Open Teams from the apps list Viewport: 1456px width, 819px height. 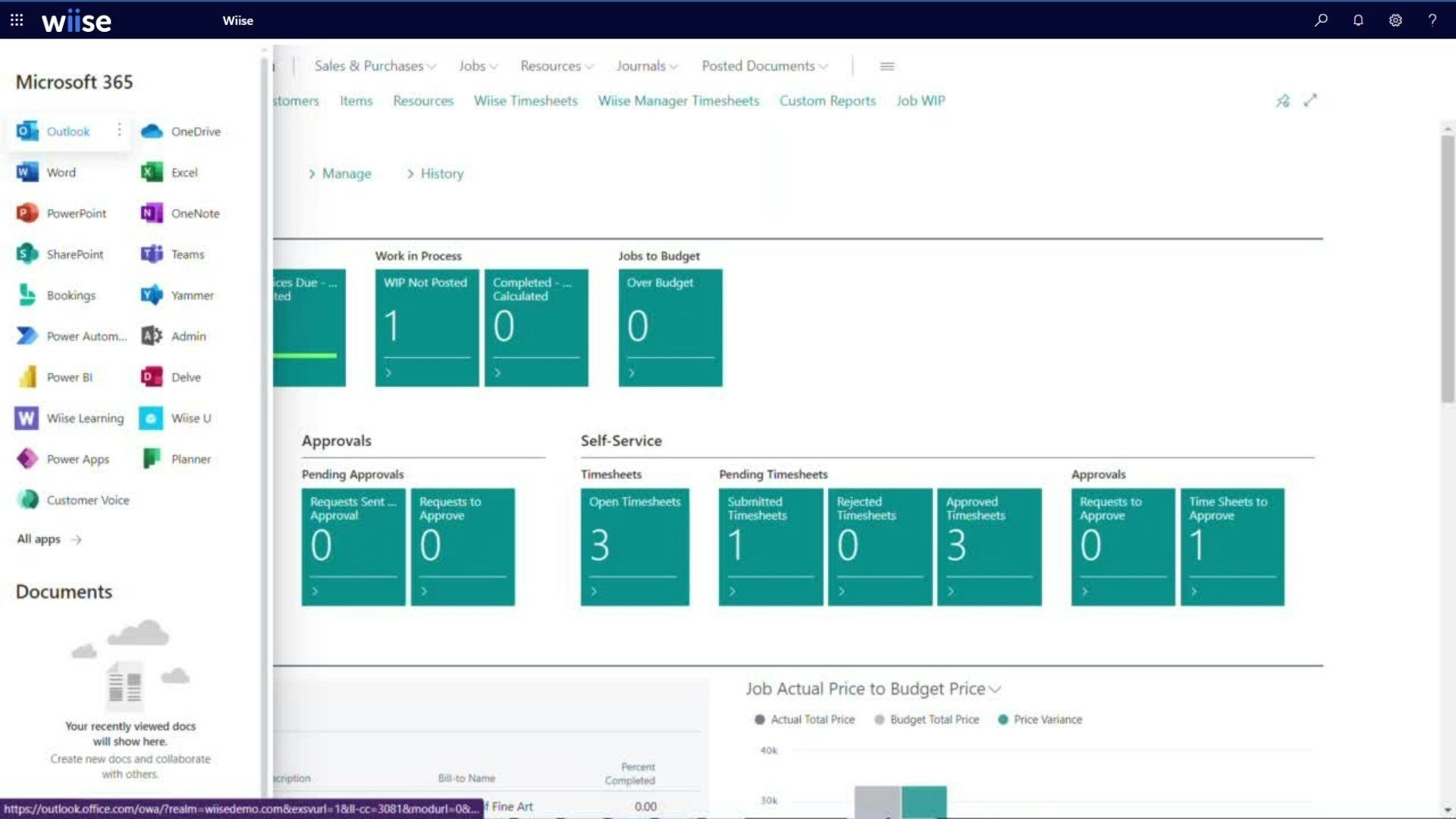point(187,254)
